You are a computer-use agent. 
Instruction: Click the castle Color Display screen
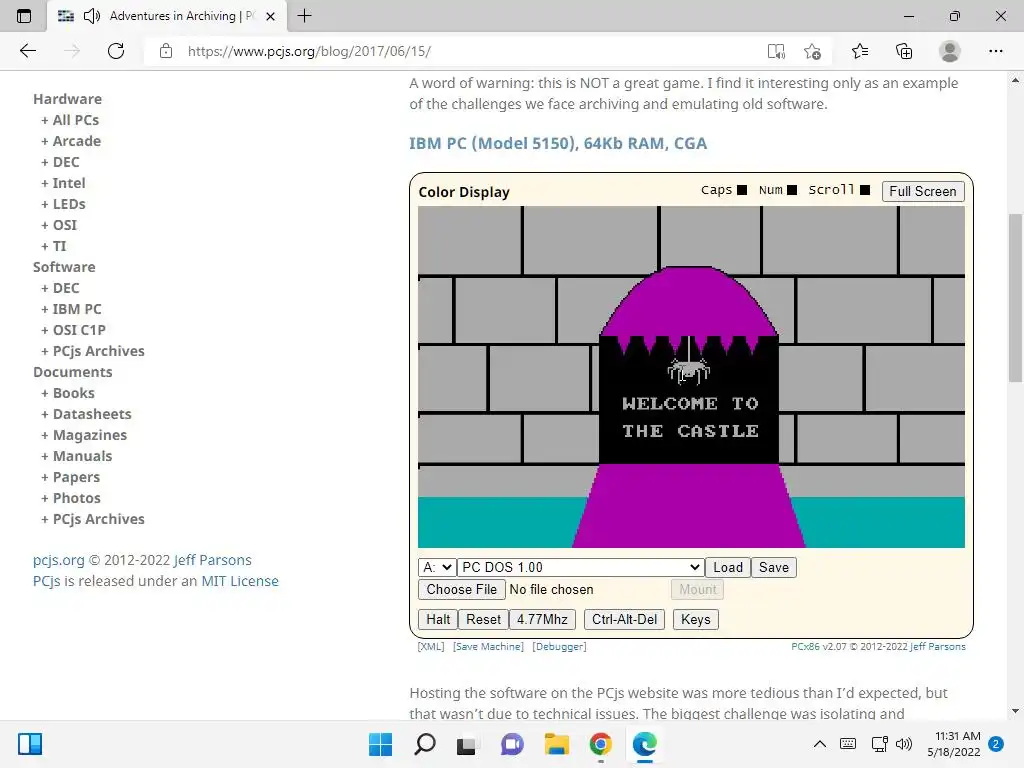(x=691, y=377)
